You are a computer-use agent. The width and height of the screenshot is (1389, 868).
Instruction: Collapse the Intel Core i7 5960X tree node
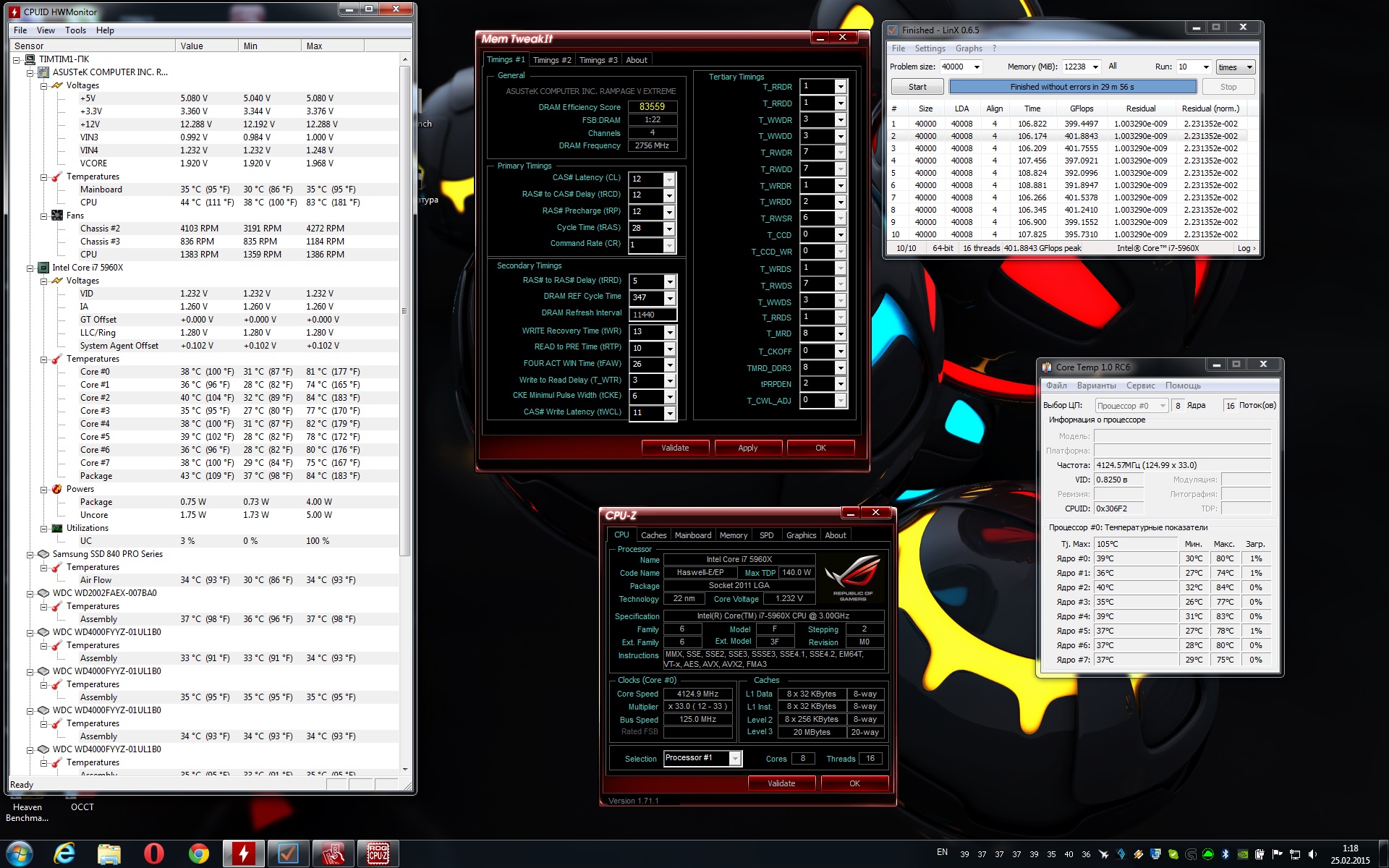click(30, 268)
